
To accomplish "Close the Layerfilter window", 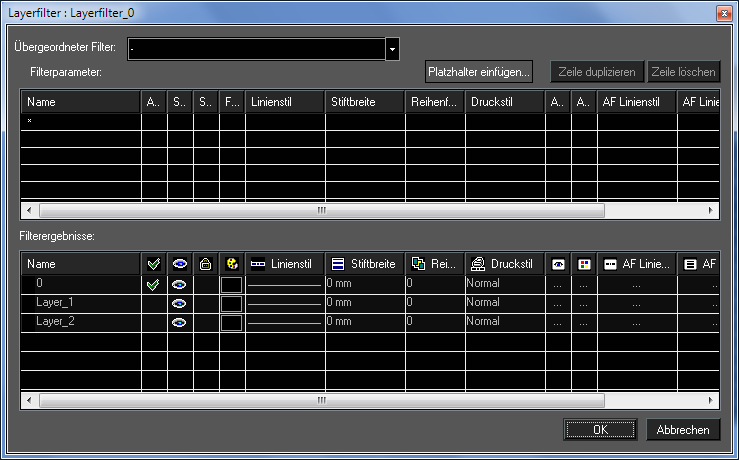I will click(724, 13).
